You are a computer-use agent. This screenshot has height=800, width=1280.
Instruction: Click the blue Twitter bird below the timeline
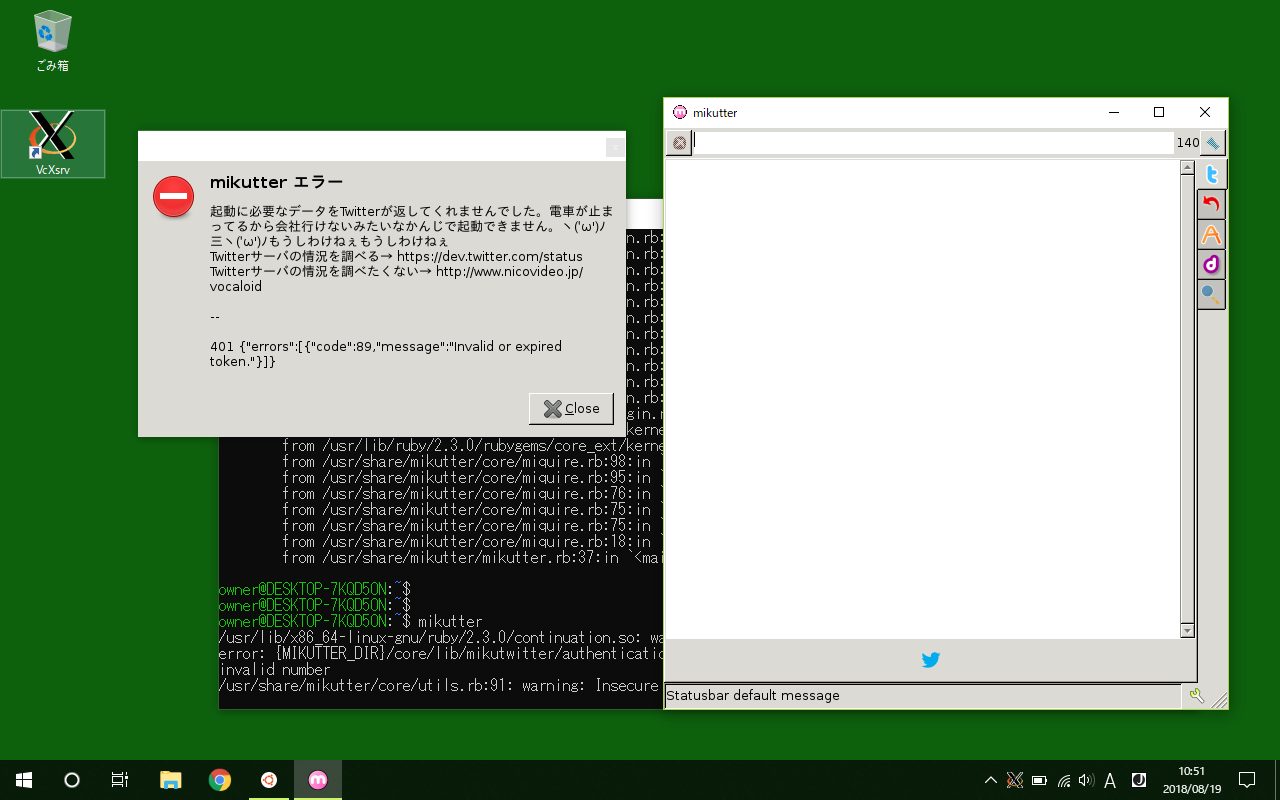tap(930, 660)
